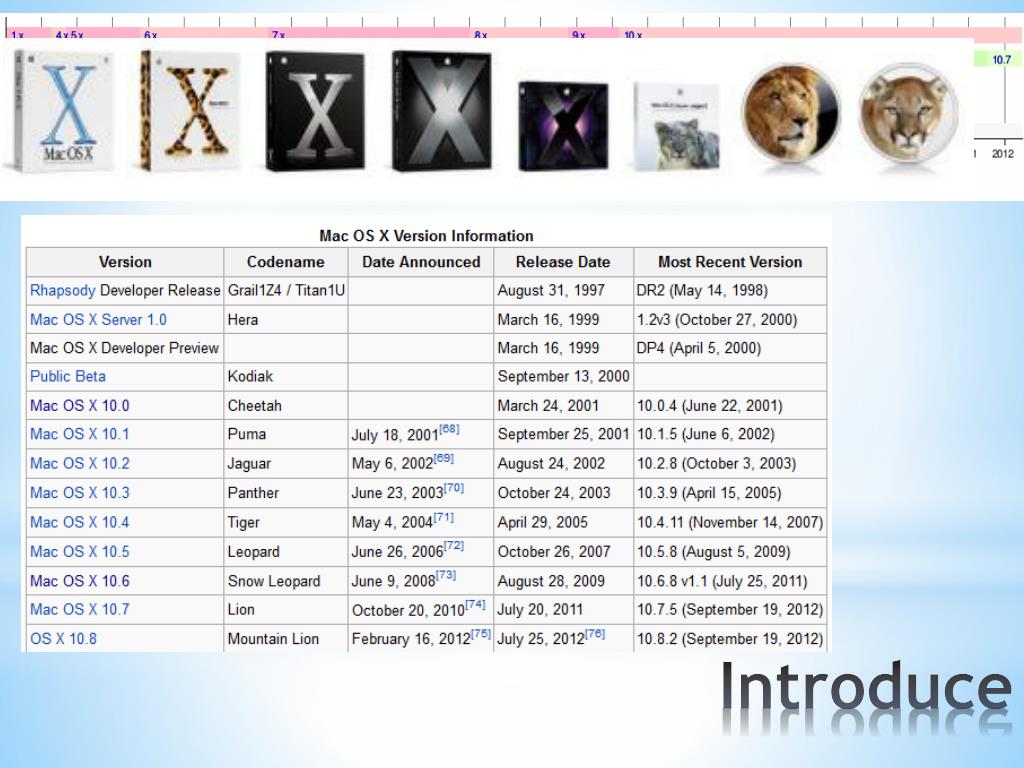Viewport: 1024px width, 768px height.
Task: Click the purple Leopard box image
Action: point(564,126)
